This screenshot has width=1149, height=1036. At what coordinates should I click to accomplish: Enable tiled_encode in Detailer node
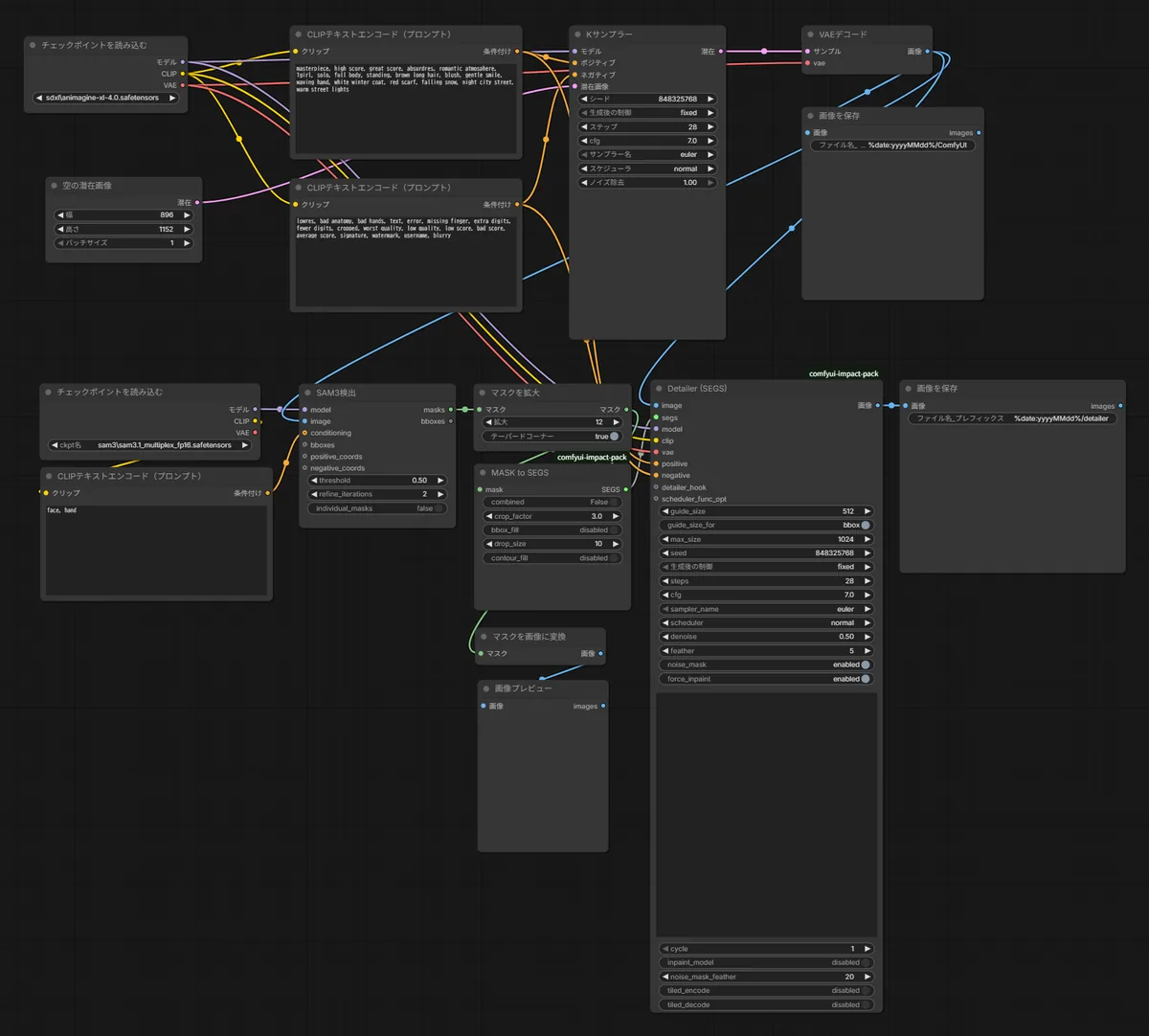[766, 991]
